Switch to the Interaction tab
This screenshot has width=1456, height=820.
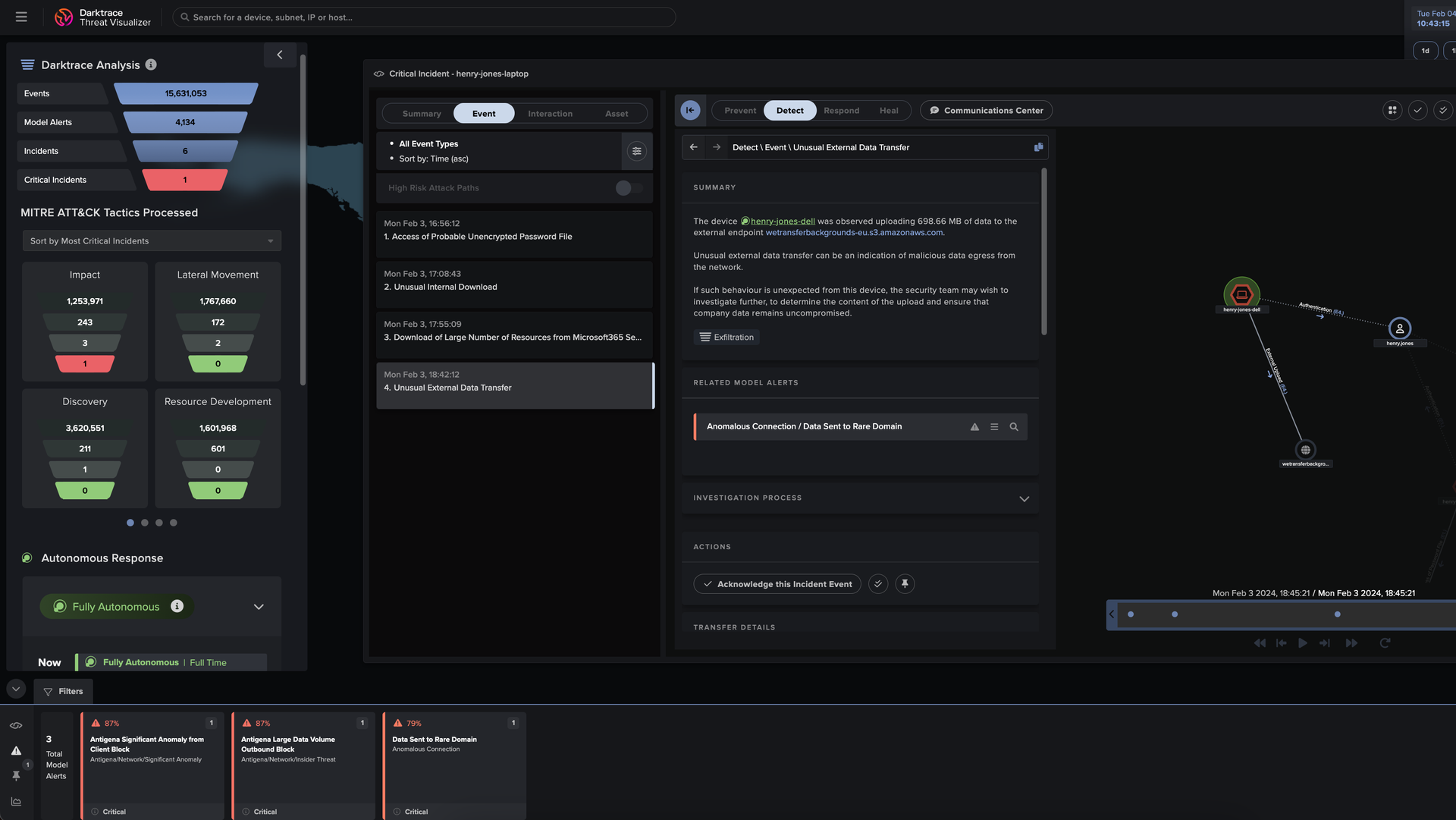[x=551, y=114]
